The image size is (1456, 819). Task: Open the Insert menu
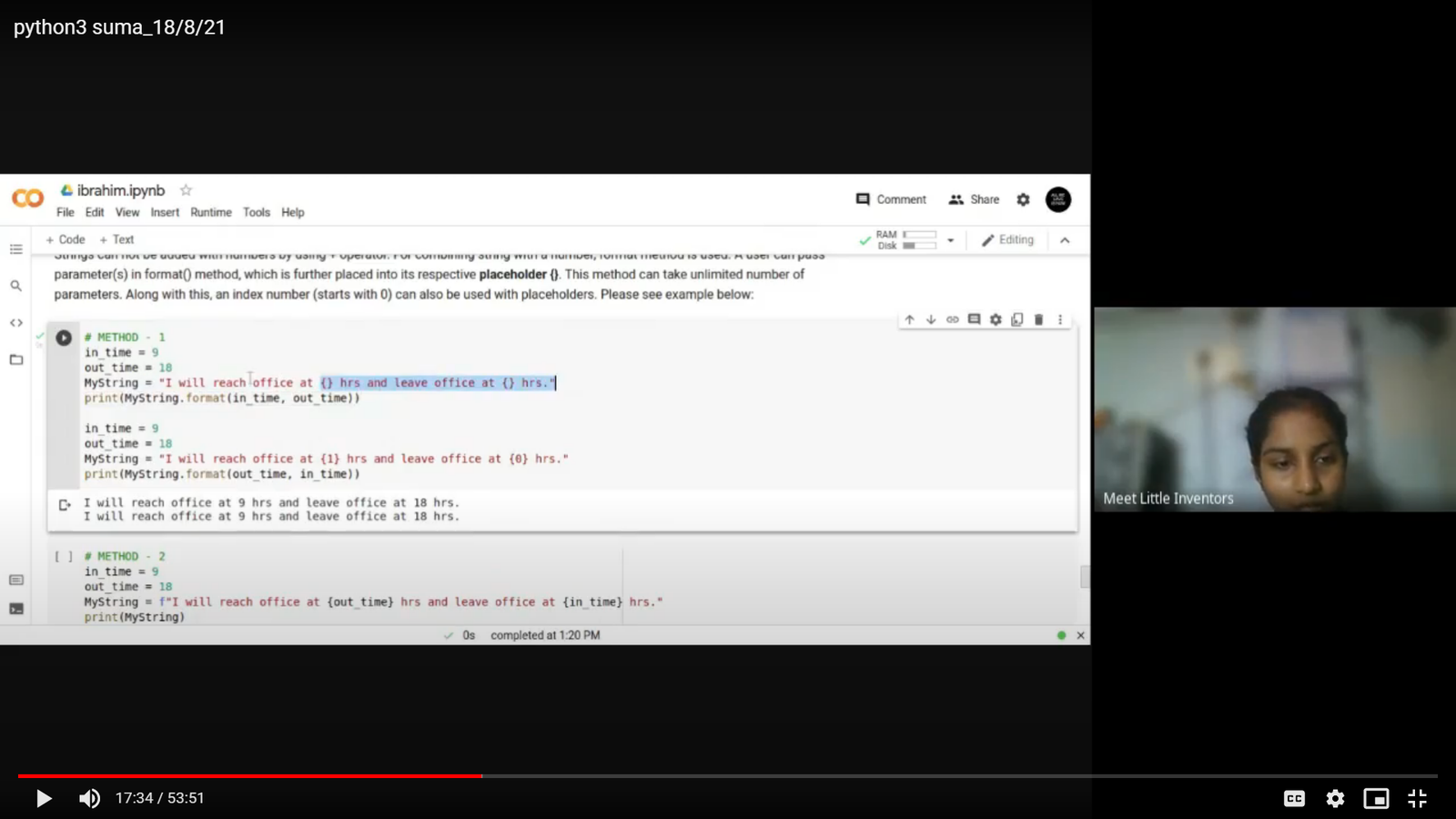coord(165,212)
